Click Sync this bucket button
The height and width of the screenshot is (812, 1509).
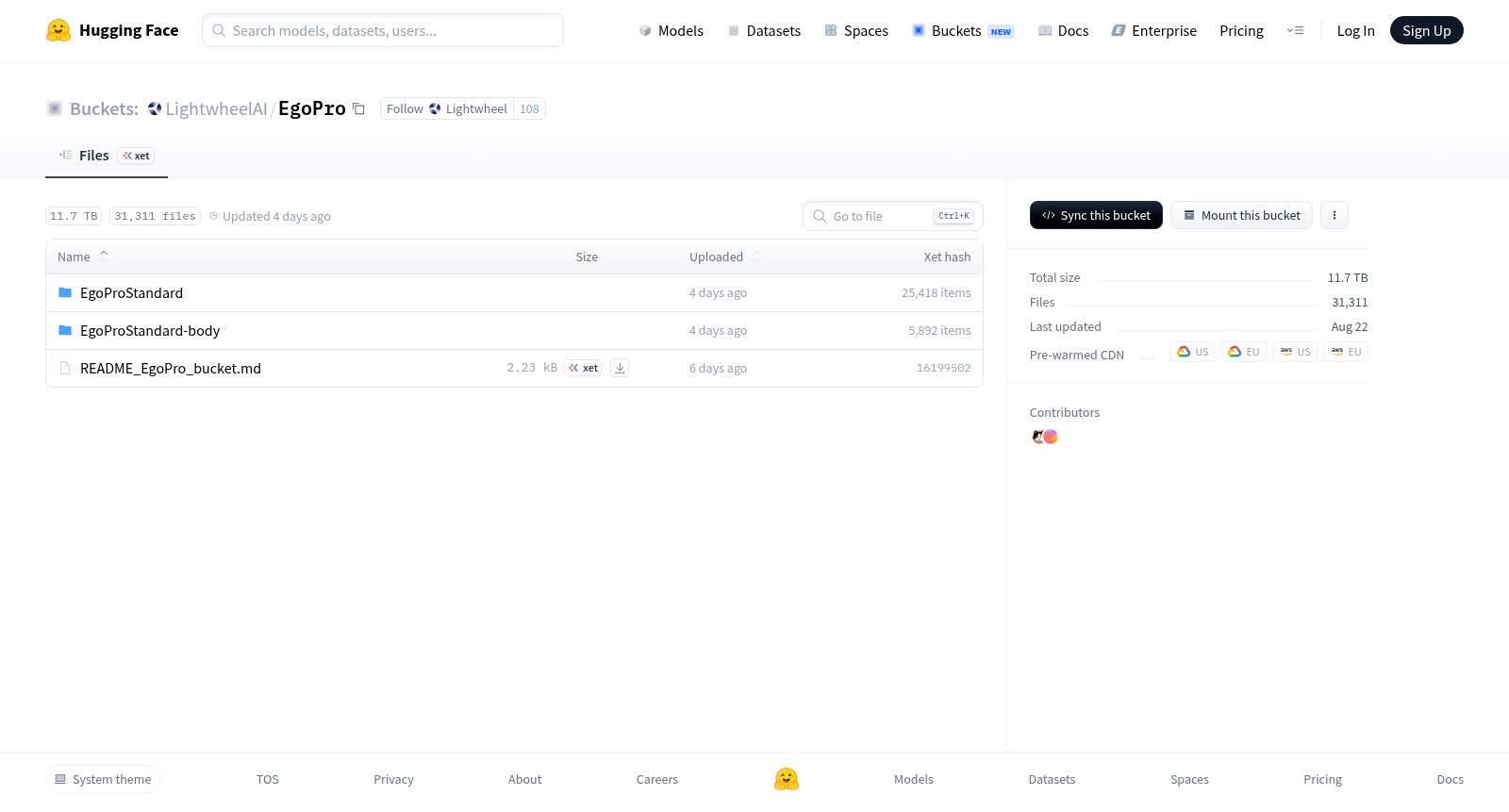(x=1096, y=215)
